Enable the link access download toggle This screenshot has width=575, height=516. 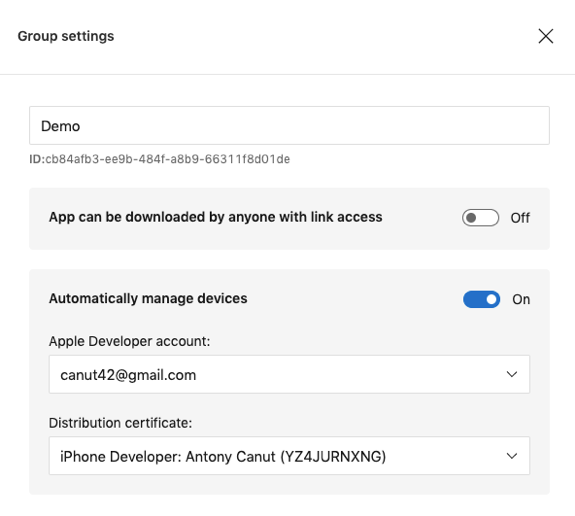[x=480, y=218]
